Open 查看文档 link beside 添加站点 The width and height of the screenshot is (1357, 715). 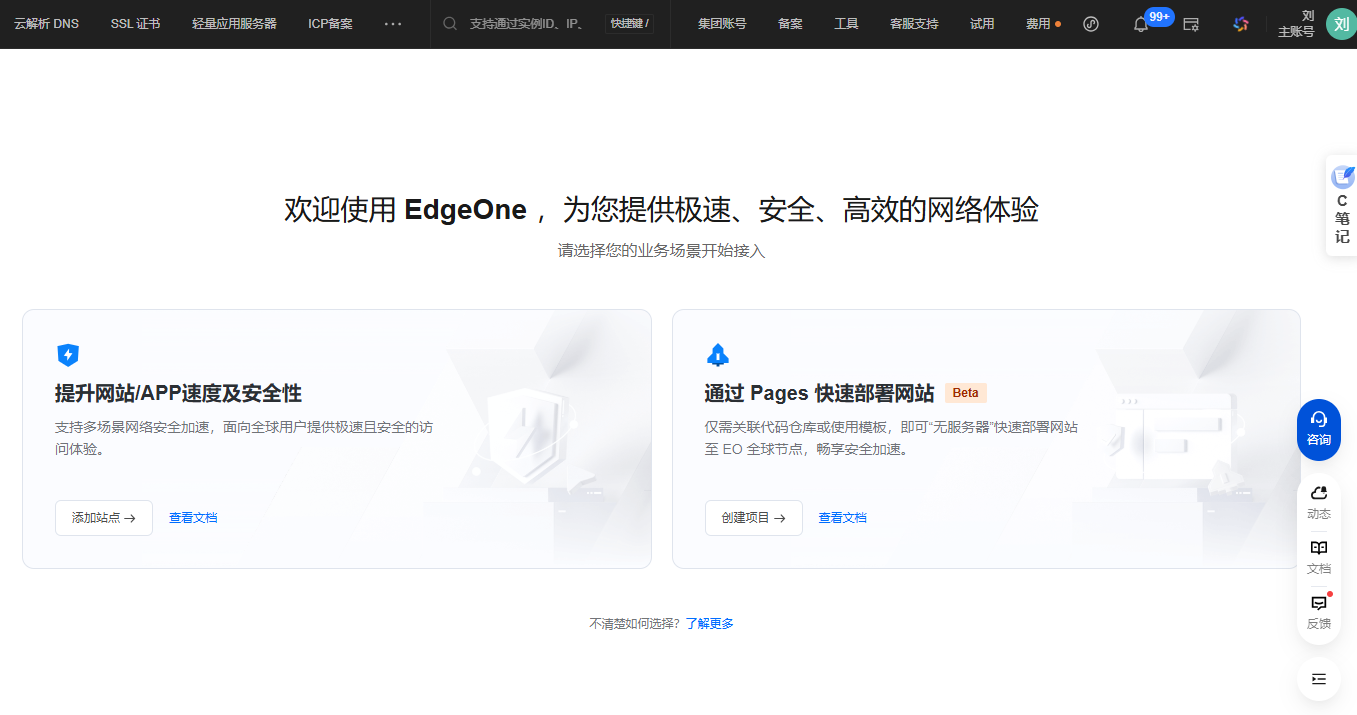[x=193, y=518]
